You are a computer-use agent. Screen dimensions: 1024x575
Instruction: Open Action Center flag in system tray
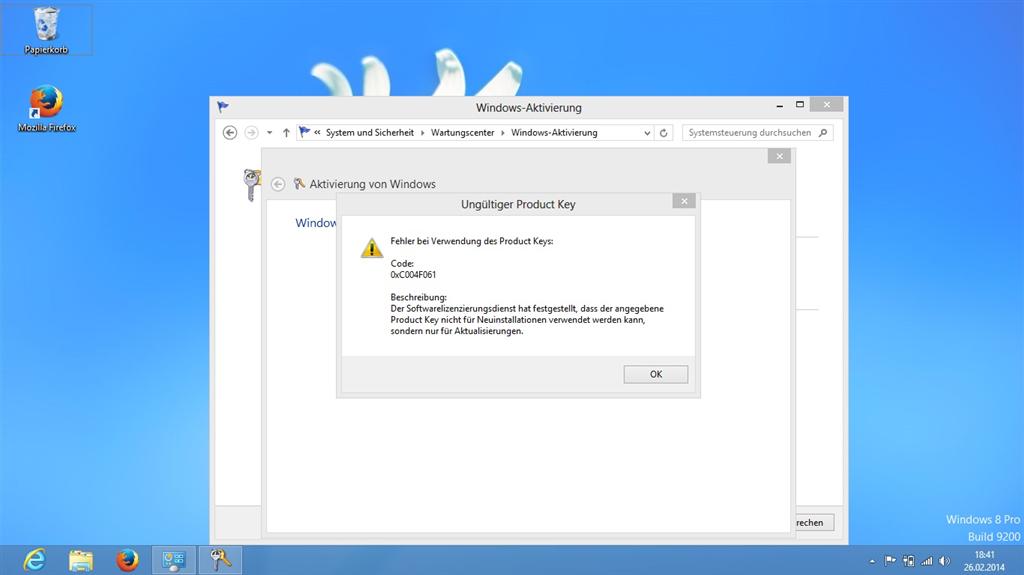[890, 561]
